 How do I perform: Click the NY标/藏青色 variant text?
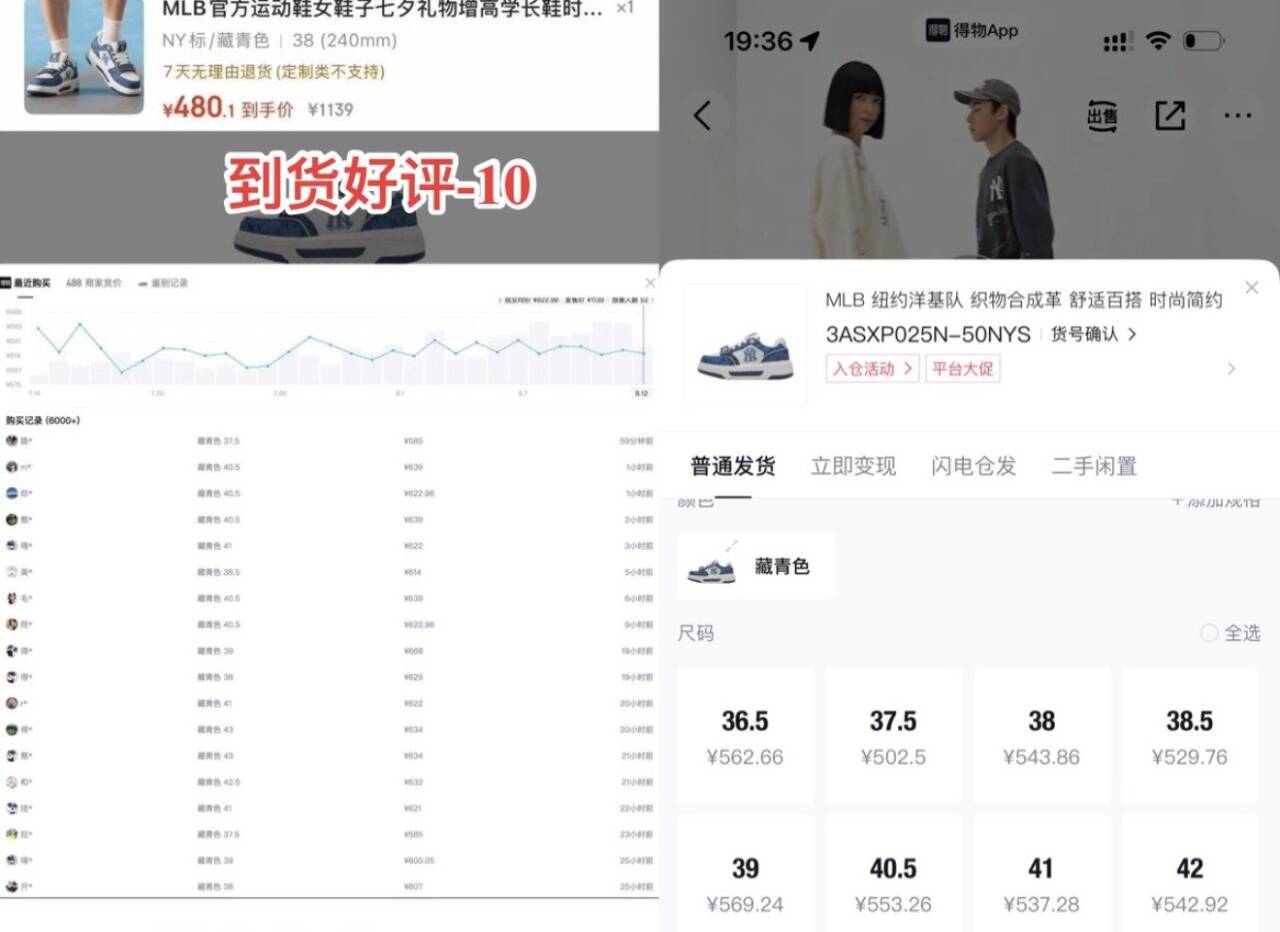pos(216,41)
